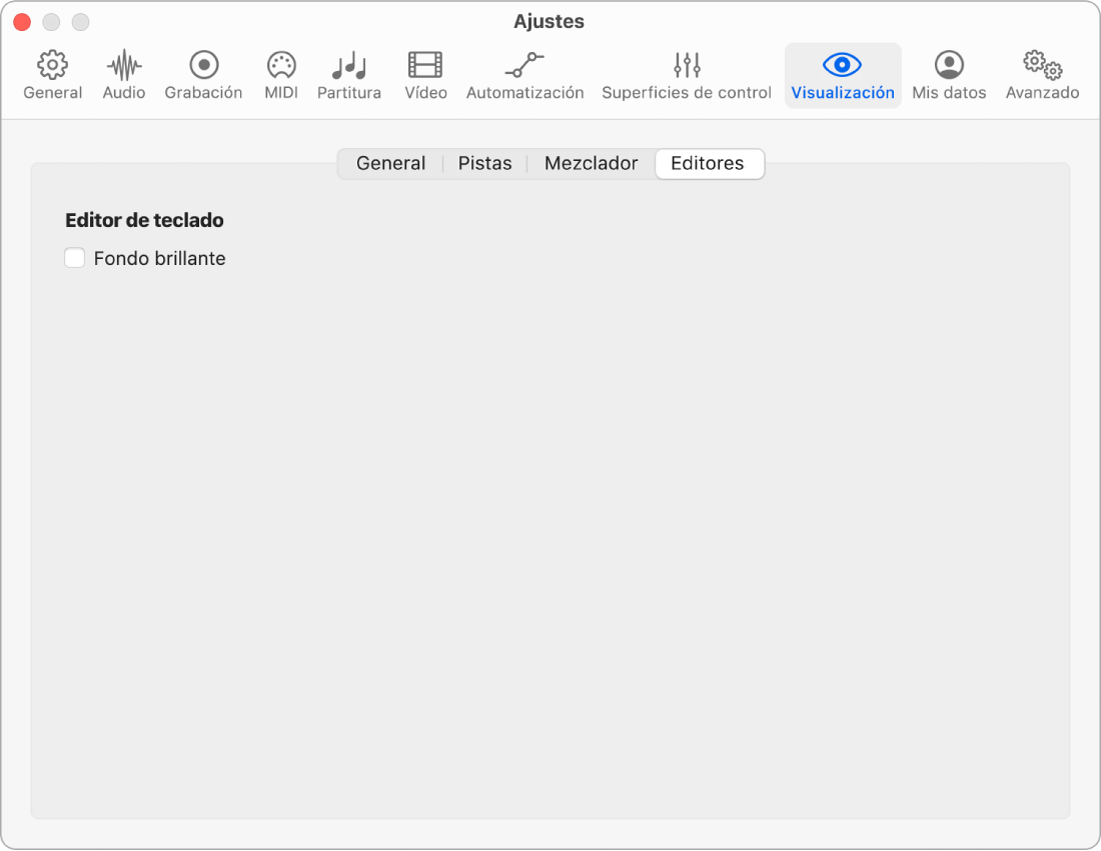The height and width of the screenshot is (851, 1101).
Task: Click the greyed-out zoom window button
Action: tap(82, 22)
